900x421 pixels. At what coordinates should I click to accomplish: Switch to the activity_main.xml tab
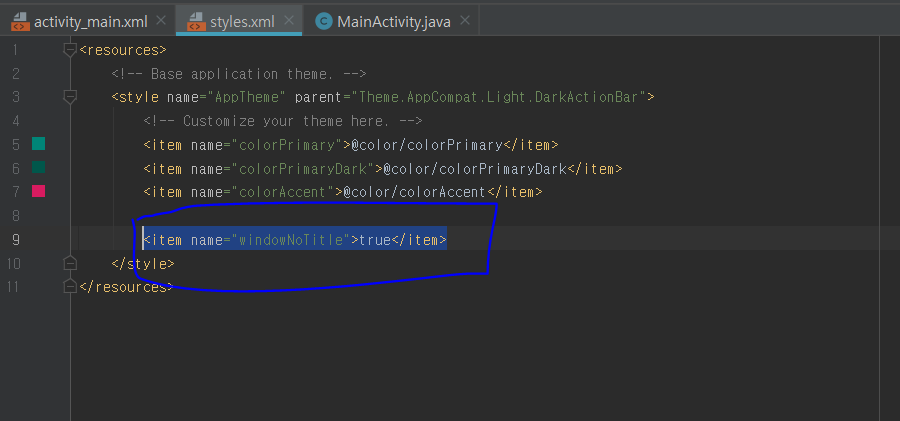88,22
